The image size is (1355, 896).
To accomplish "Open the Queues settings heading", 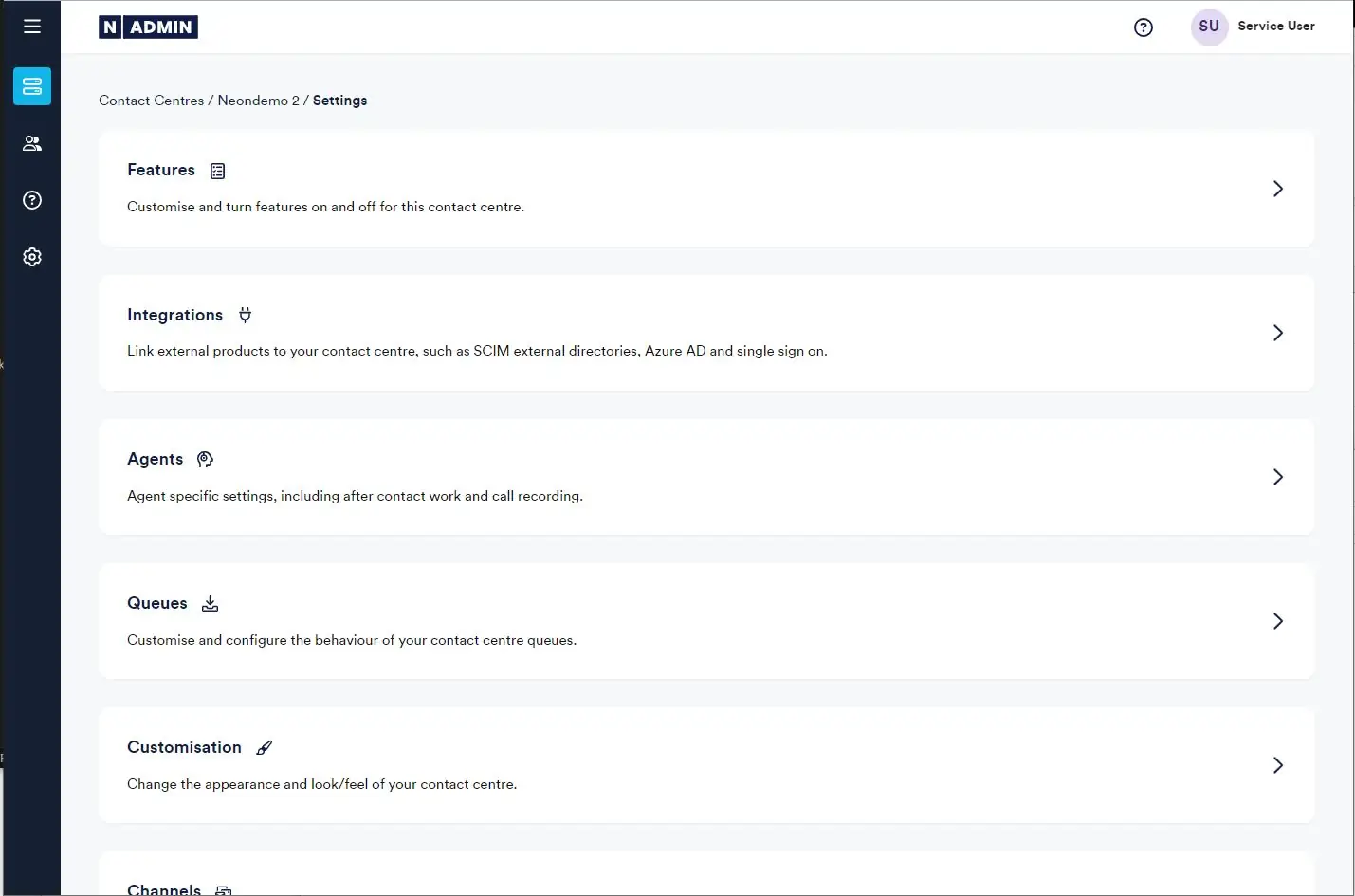I will point(157,603).
